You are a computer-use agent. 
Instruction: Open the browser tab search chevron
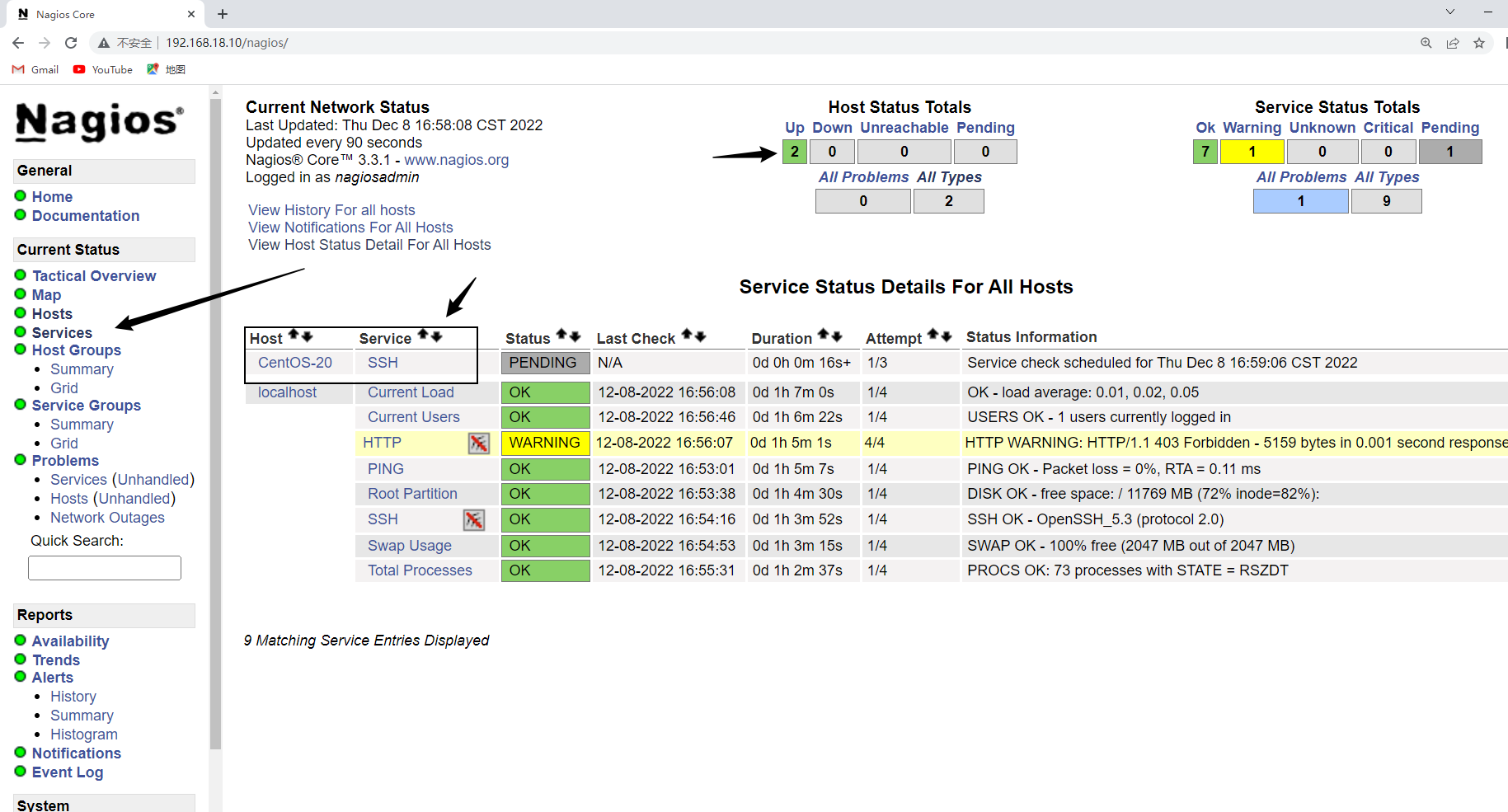point(1449,12)
